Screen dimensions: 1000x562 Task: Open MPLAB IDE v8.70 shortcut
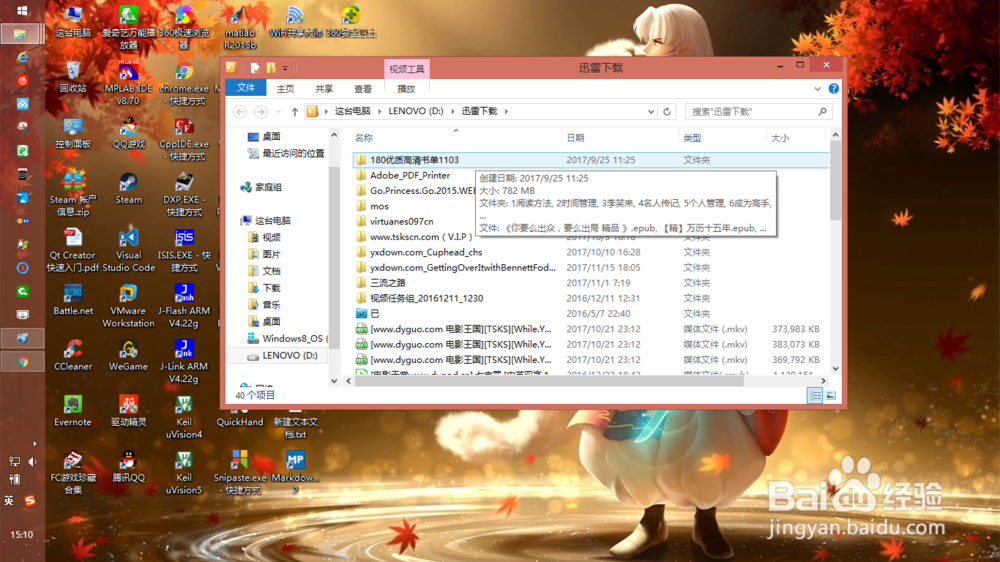tap(128, 83)
